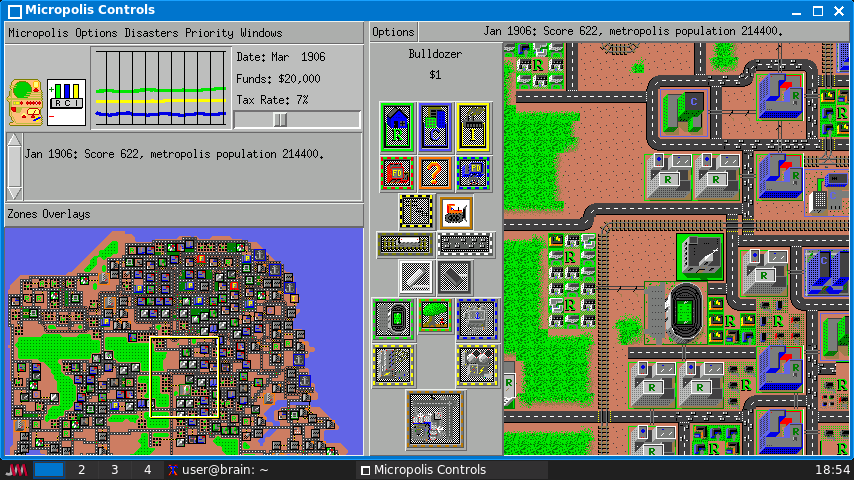Click the 'Bulldozer' tool name label

click(435, 54)
